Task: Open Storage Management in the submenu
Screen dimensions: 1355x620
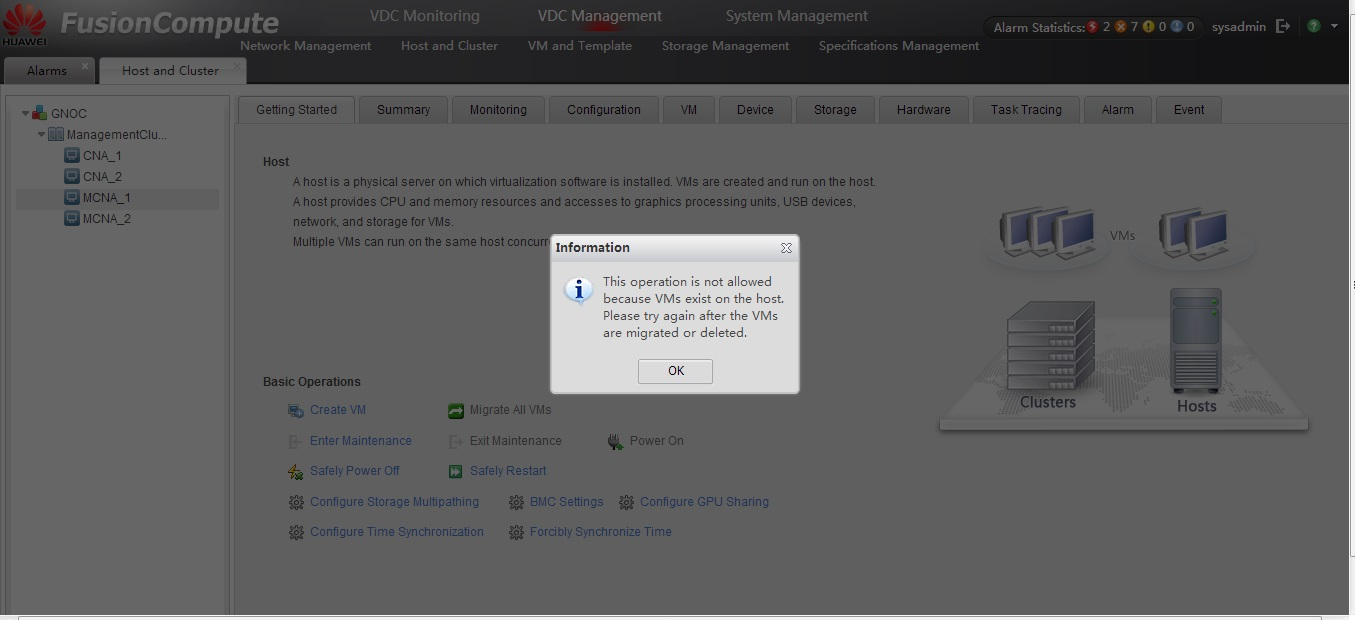Action: 725,46
